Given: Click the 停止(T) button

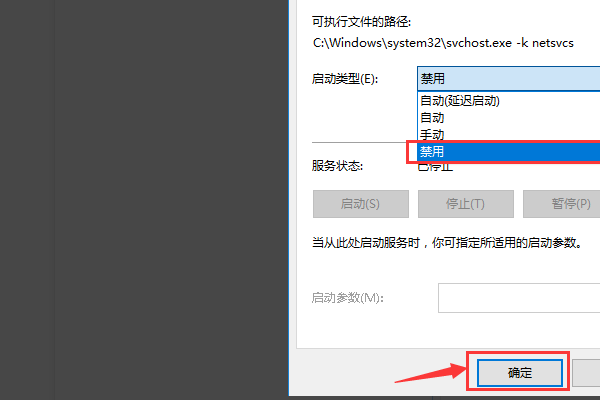Looking at the screenshot, I should tap(465, 204).
